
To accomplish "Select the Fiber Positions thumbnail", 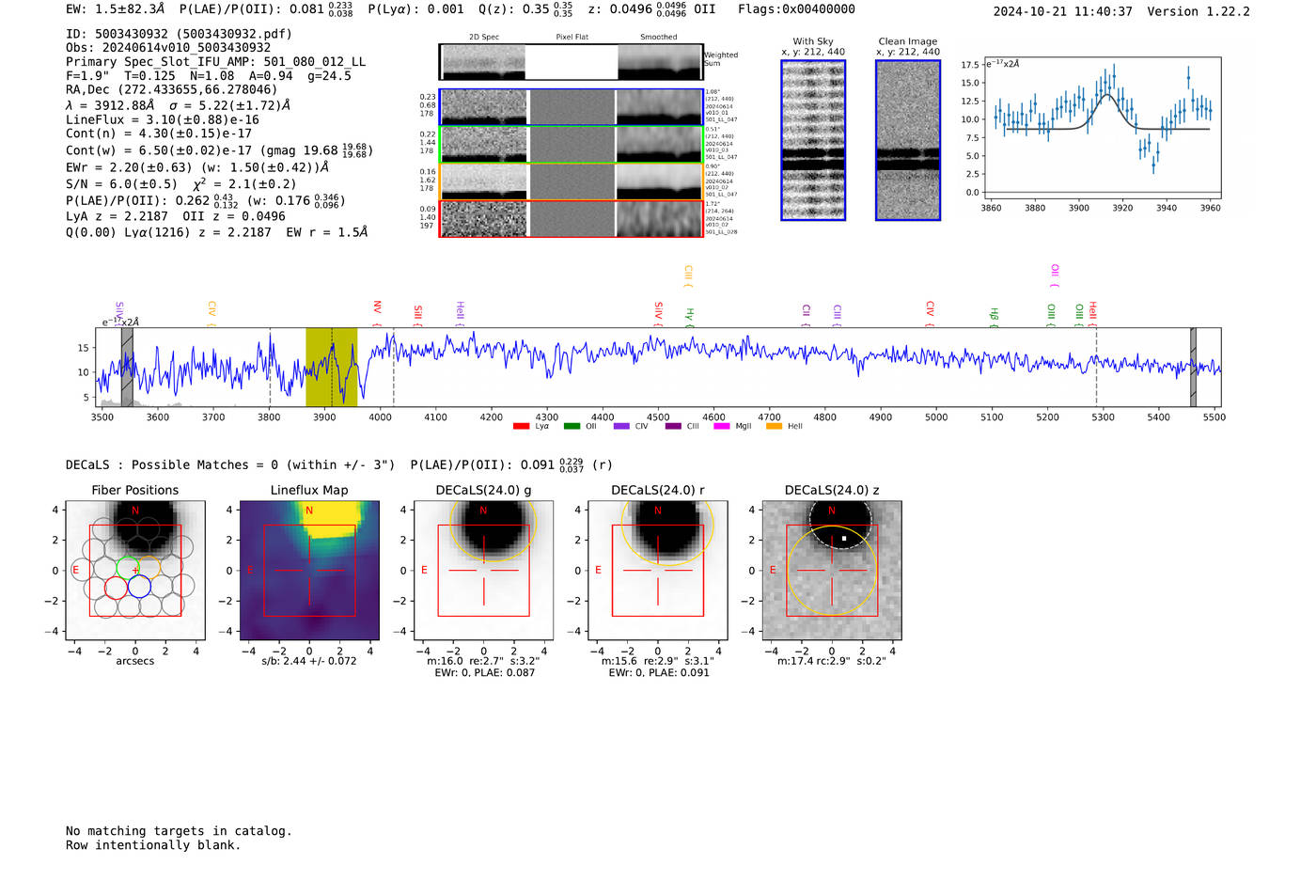I will point(135,571).
